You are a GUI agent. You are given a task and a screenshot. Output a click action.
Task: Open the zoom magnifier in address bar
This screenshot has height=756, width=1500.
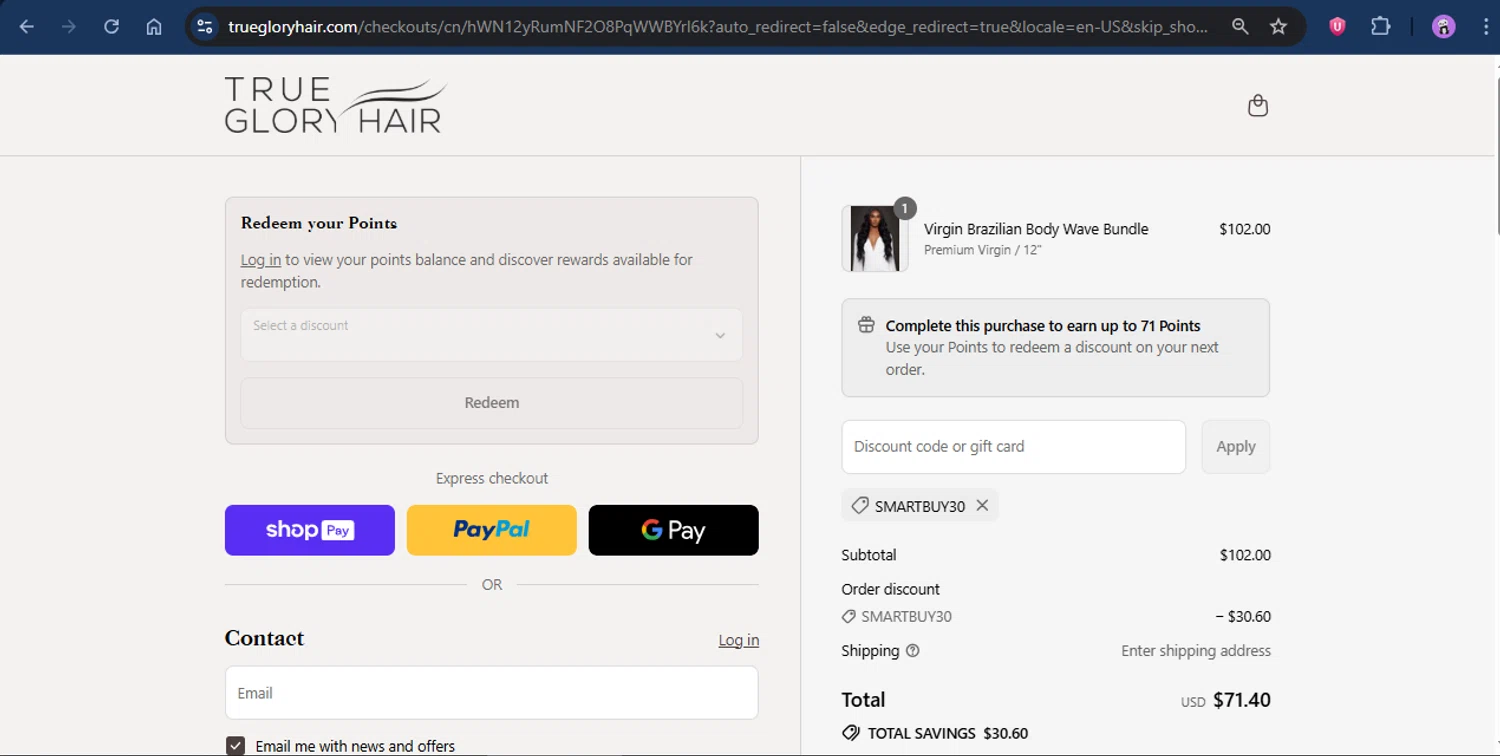coord(1240,27)
